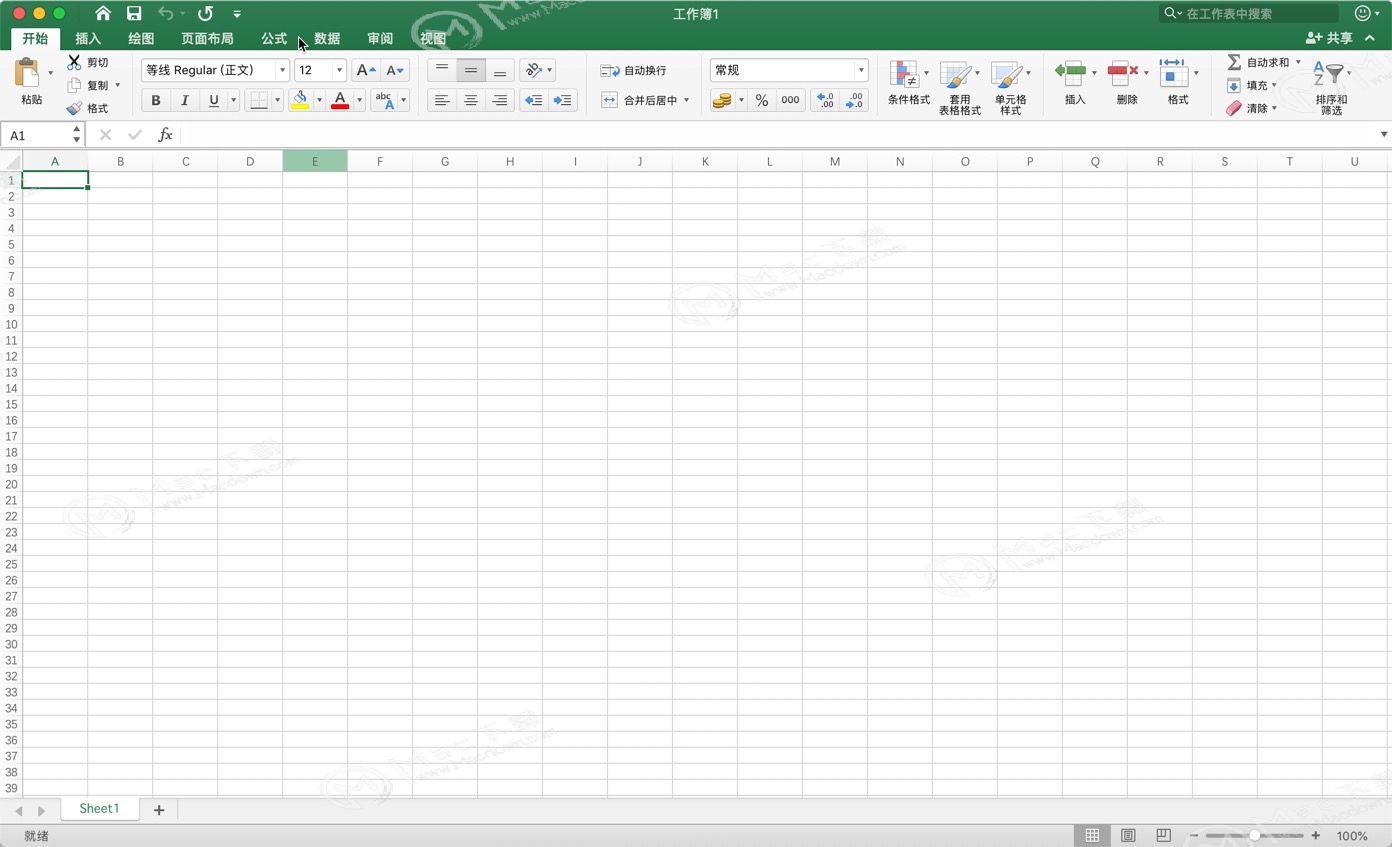
Task: Switch to Normal grid view in status bar
Action: click(x=1092, y=835)
